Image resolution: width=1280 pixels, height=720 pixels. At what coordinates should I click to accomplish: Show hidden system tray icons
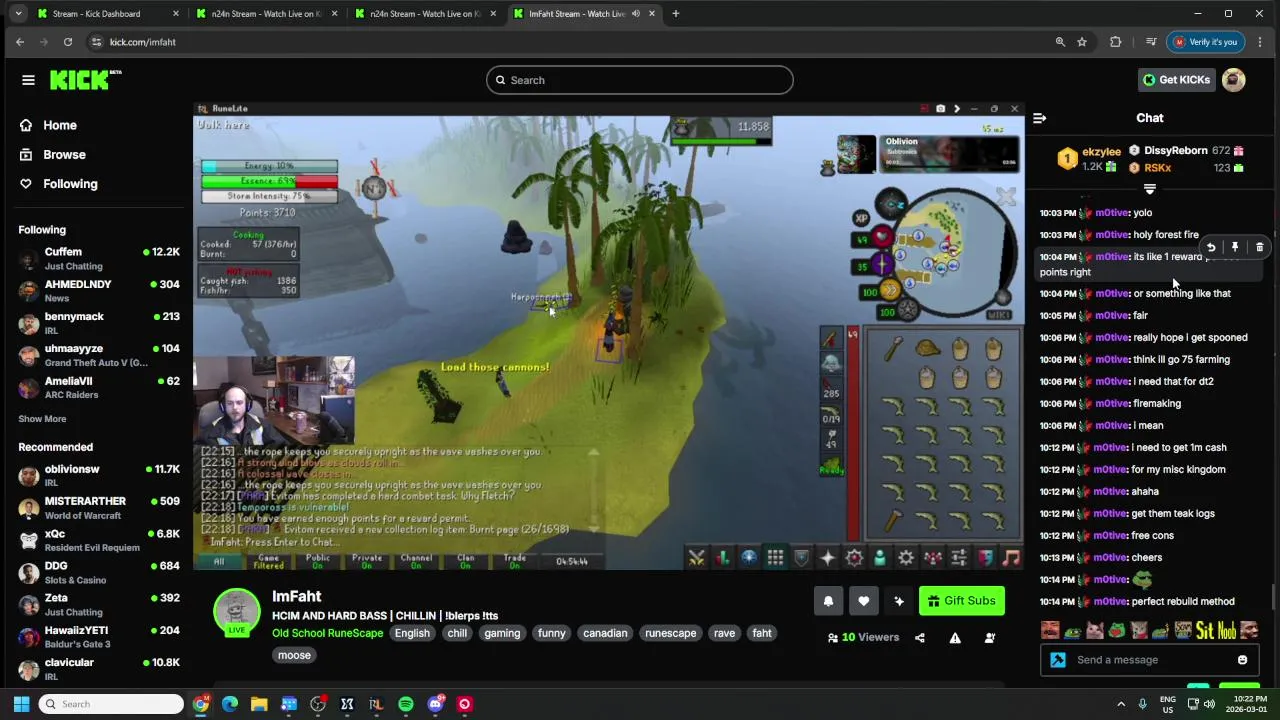(1121, 704)
